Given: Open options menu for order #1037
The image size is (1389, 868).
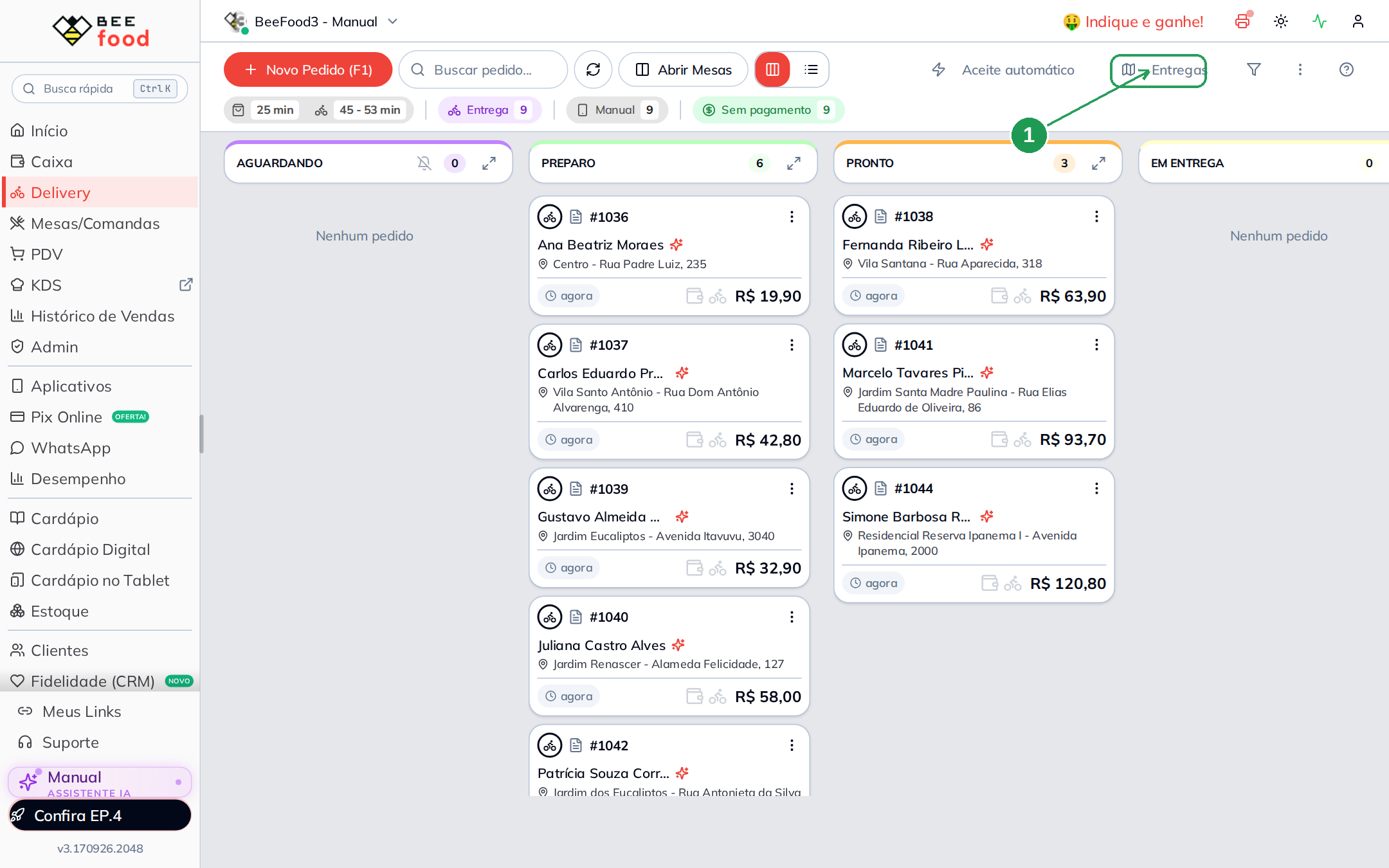Looking at the screenshot, I should pyautogui.click(x=792, y=345).
